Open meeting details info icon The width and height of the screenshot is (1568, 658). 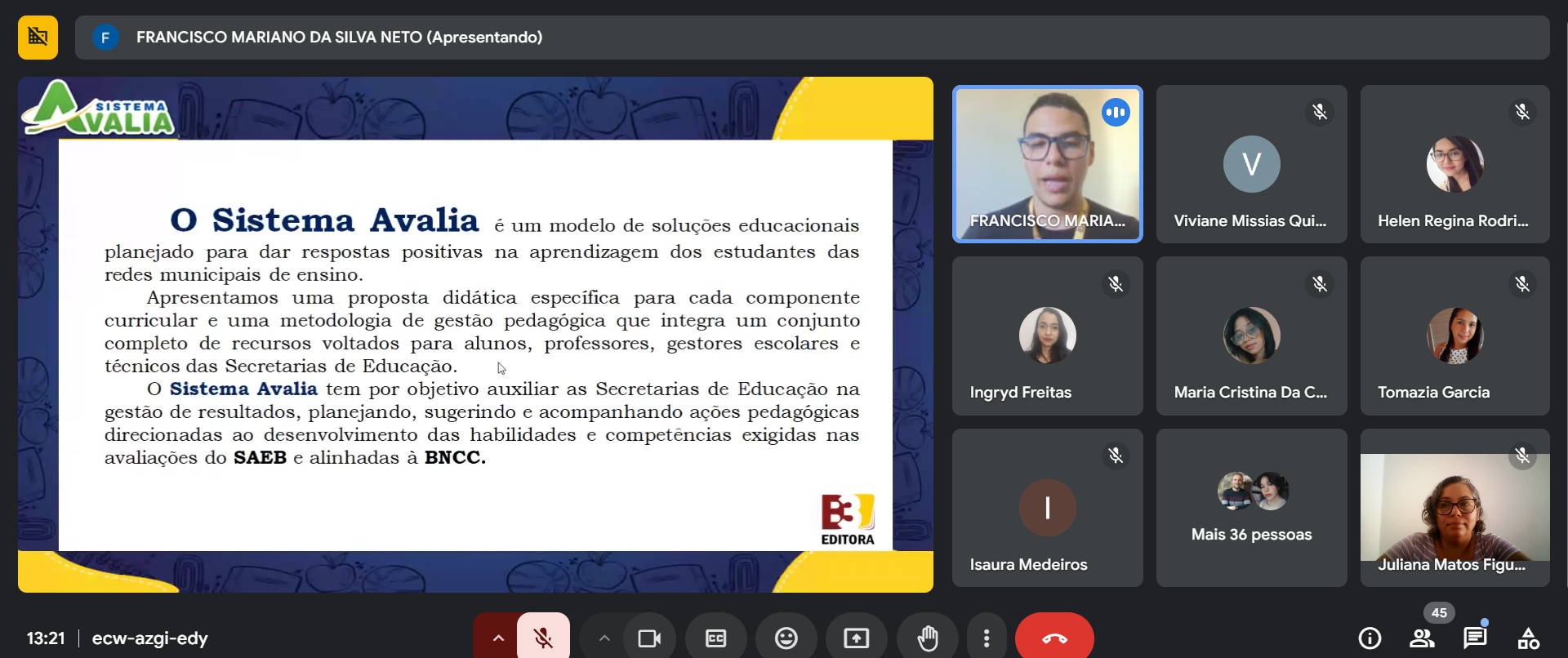click(x=1370, y=638)
